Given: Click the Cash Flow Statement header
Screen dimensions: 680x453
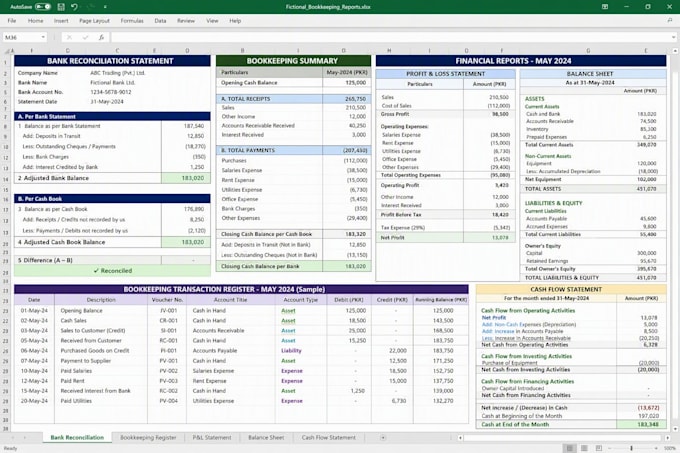Looking at the screenshot, I should (571, 289).
